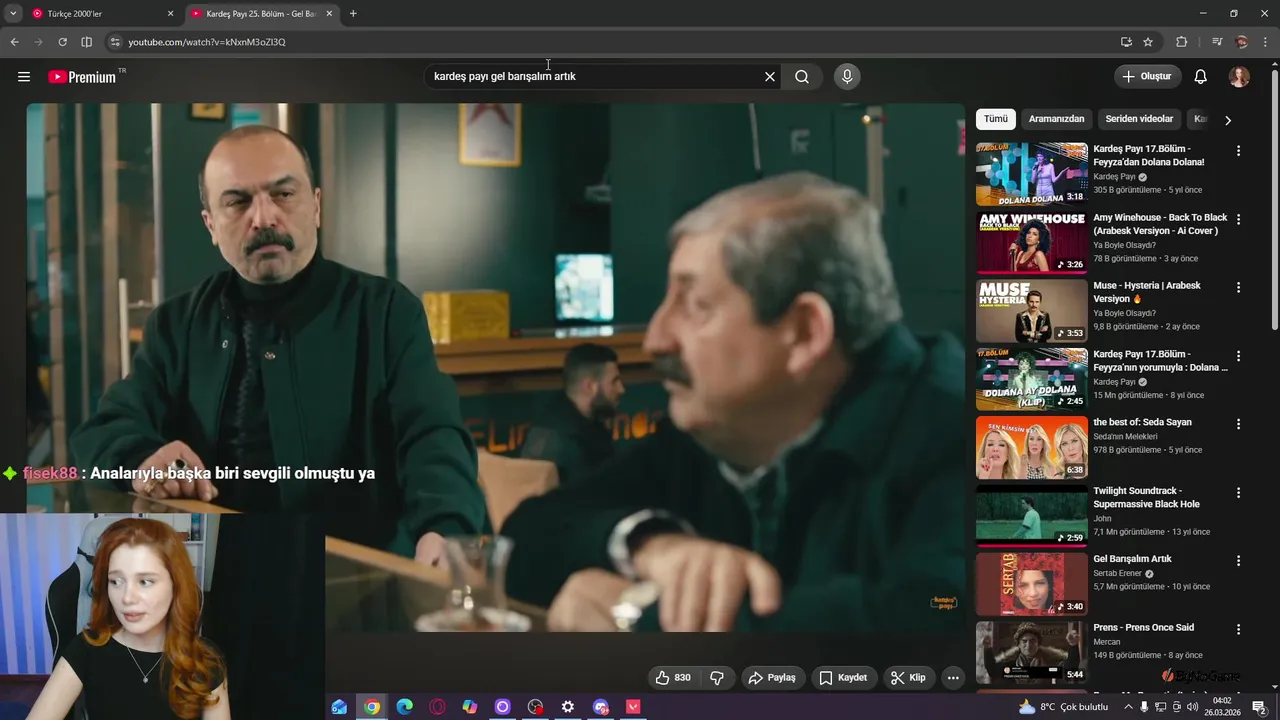Screen dimensions: 1280x720
Task: Open options for Twilight Soundtrack video
Action: coord(1238,493)
